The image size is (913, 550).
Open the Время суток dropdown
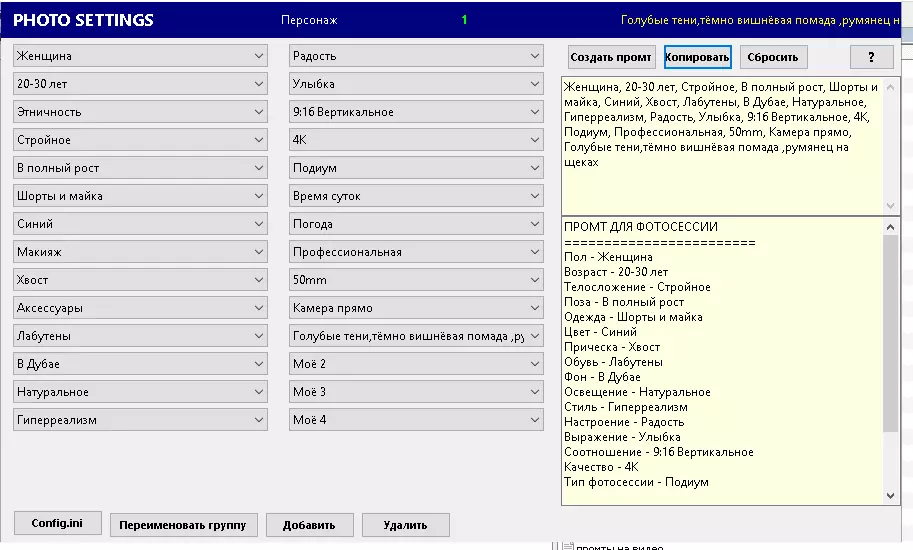(x=416, y=196)
